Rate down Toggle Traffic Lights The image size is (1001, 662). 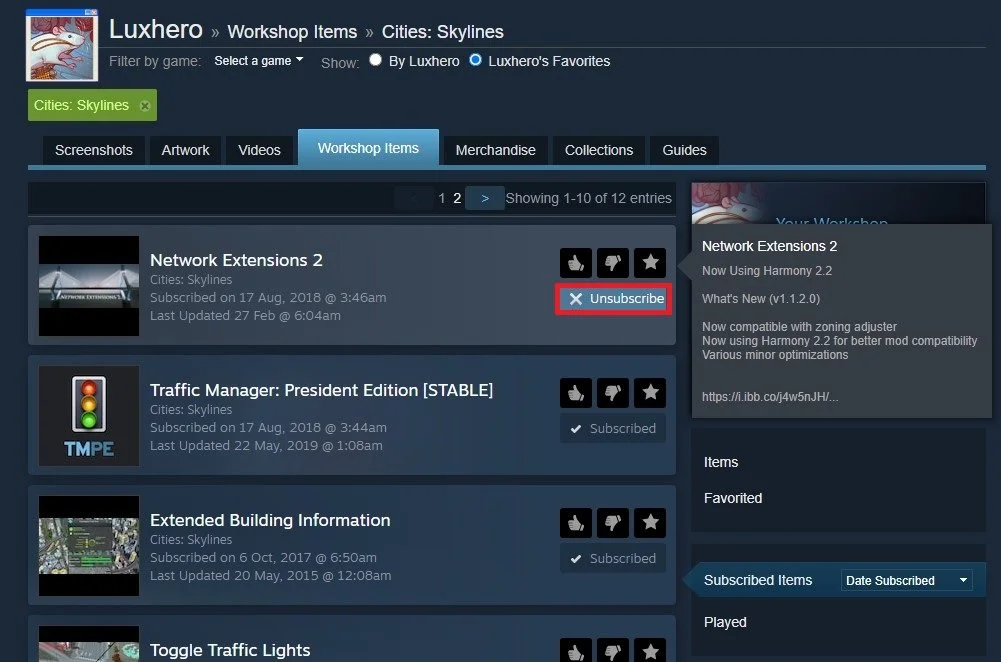pos(613,651)
